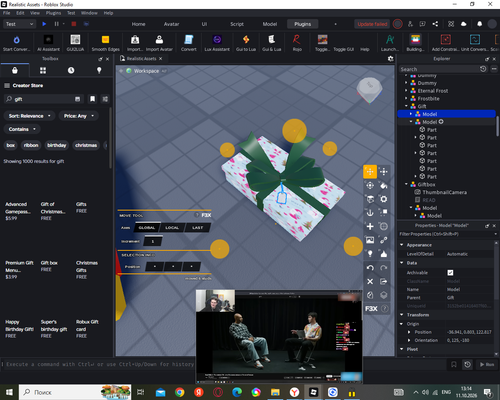Expand the Orientation property row
Image resolution: width=500 pixels, height=400 pixels.
pyautogui.click(x=409, y=340)
